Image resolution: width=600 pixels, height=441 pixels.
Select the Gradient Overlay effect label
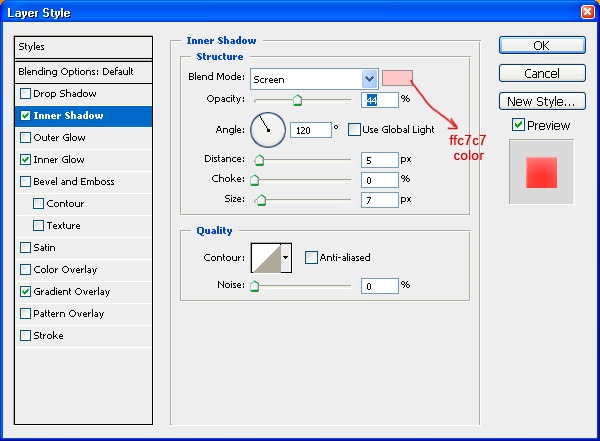[x=72, y=292]
